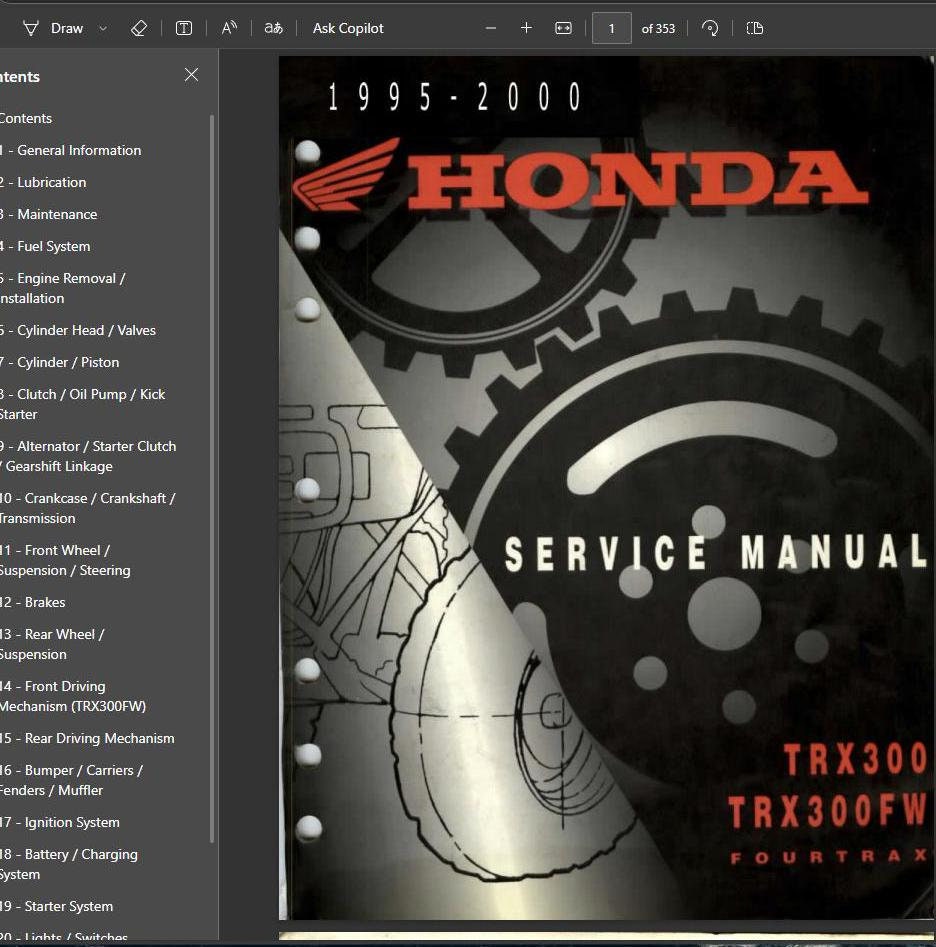Select Front Wheel / Suspension / Steering
The height and width of the screenshot is (947, 936).
point(65,560)
